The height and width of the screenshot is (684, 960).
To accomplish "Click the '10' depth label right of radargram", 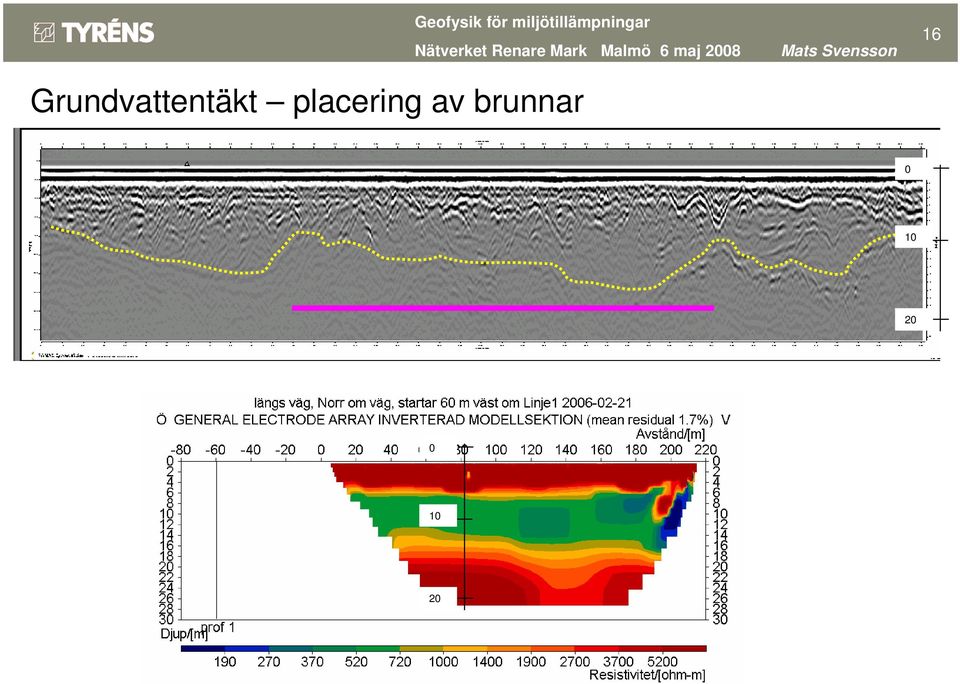I will (x=910, y=238).
